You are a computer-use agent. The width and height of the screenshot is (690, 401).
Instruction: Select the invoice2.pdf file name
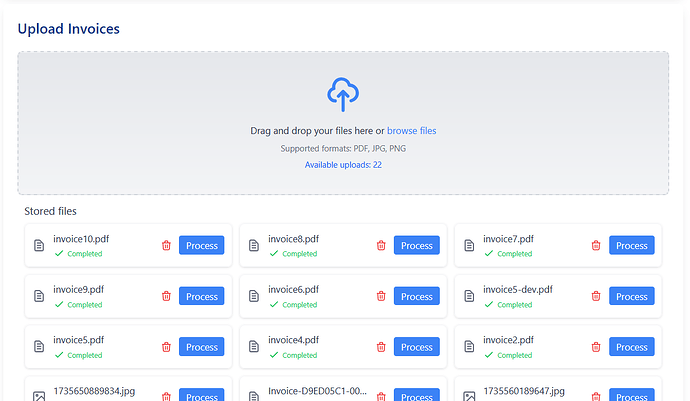tap(508, 340)
